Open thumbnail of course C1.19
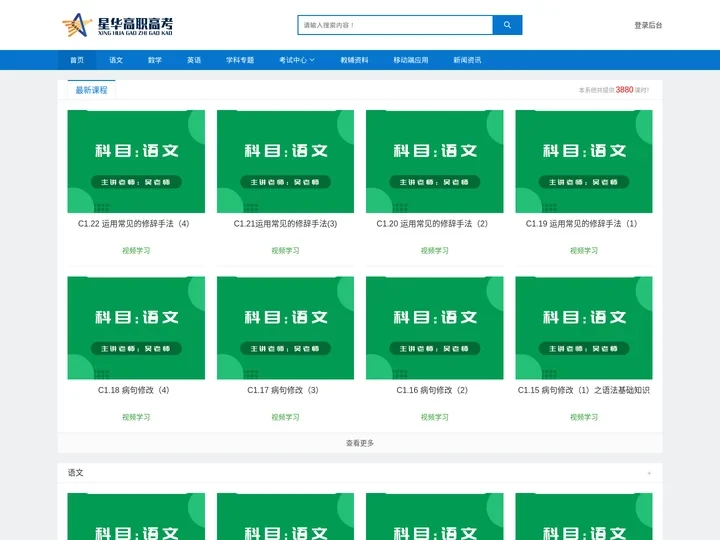 coord(584,161)
